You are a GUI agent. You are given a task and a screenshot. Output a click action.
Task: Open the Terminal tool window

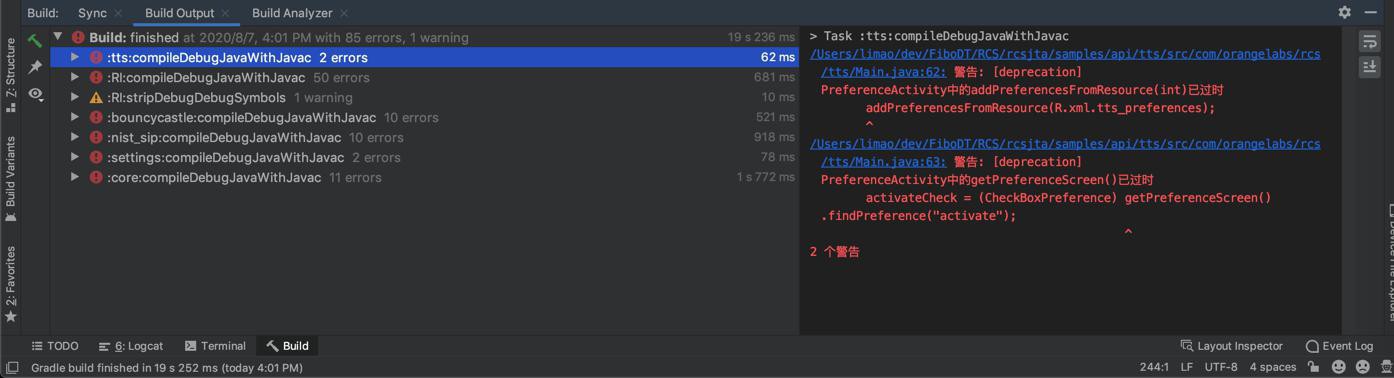pos(214,346)
